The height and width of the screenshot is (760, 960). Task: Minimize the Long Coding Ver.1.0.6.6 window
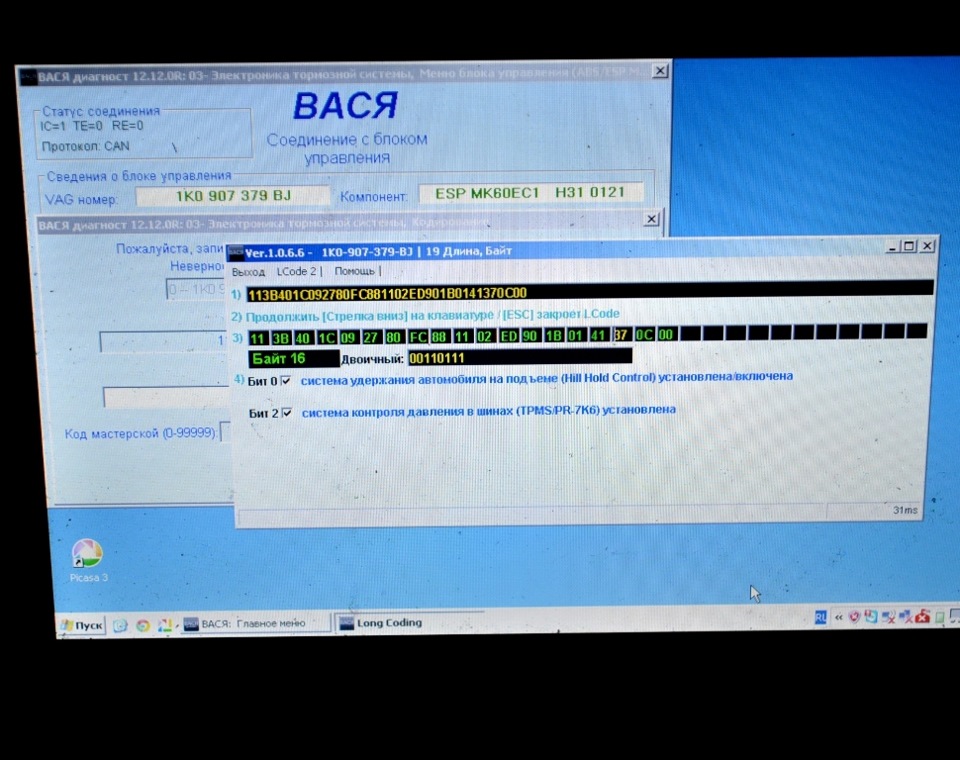(x=893, y=247)
